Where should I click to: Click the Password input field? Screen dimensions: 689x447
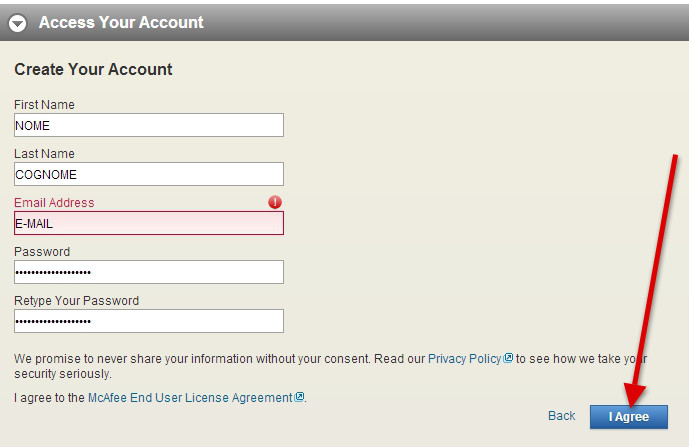[148, 272]
